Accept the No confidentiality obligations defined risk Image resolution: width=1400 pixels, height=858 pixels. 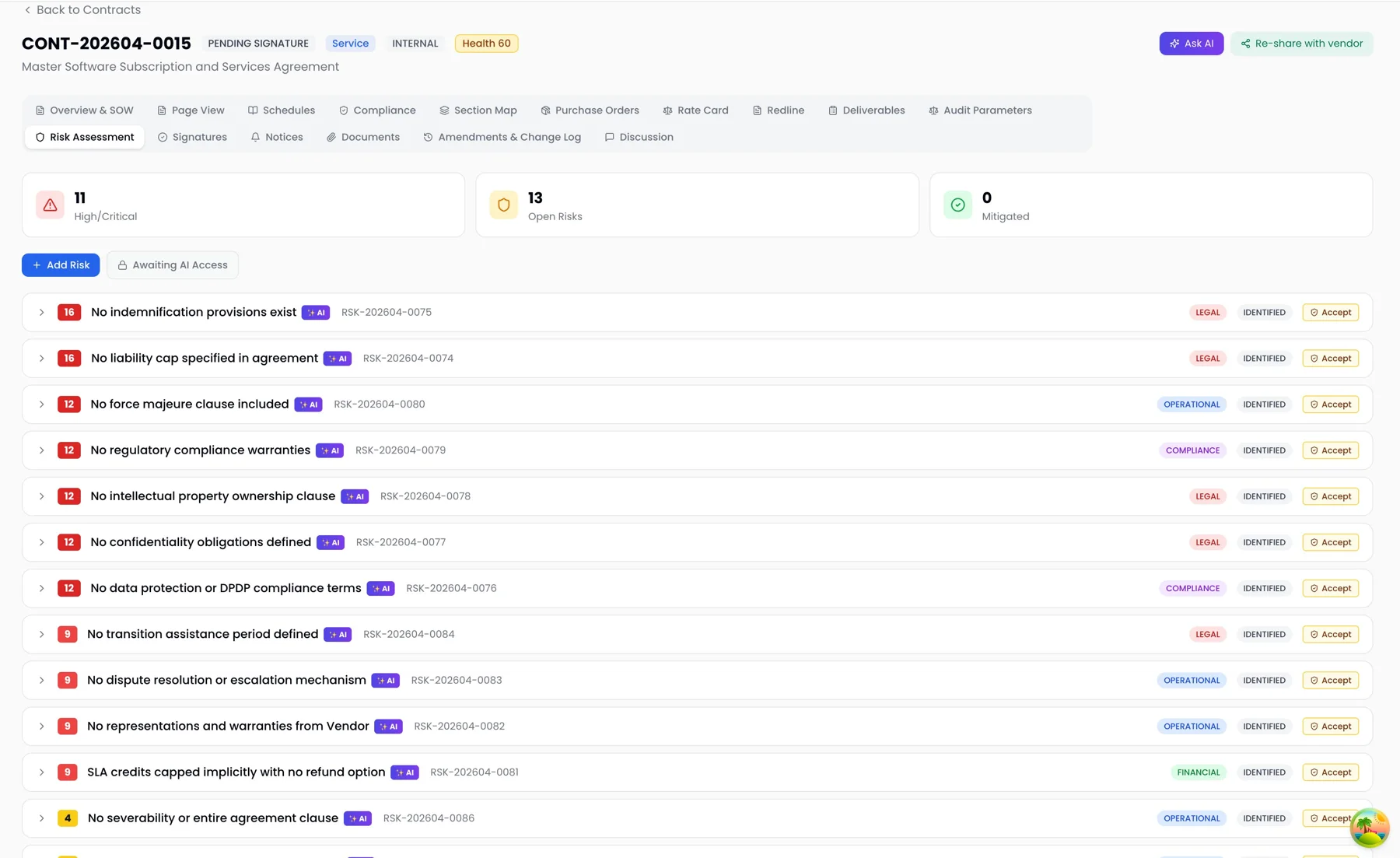1330,543
